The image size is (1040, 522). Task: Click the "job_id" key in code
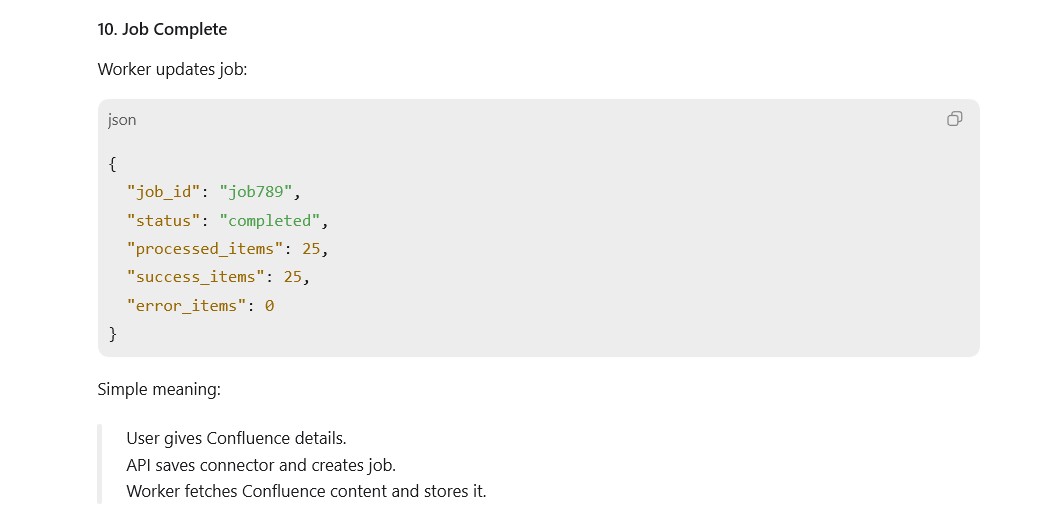tap(163, 192)
